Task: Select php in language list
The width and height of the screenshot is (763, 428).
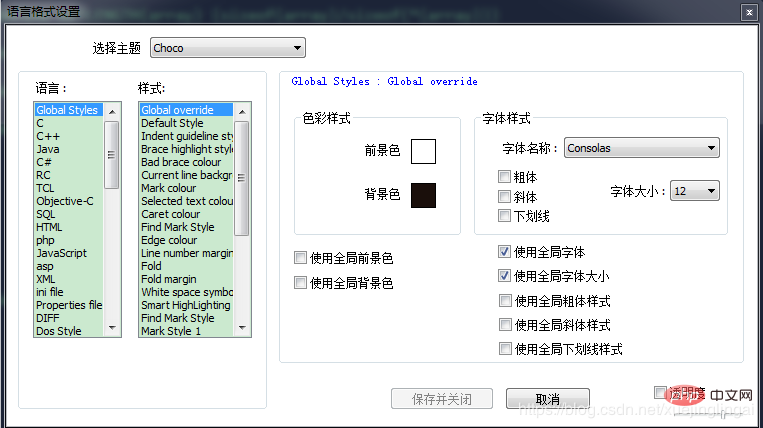Action: [x=69, y=240]
